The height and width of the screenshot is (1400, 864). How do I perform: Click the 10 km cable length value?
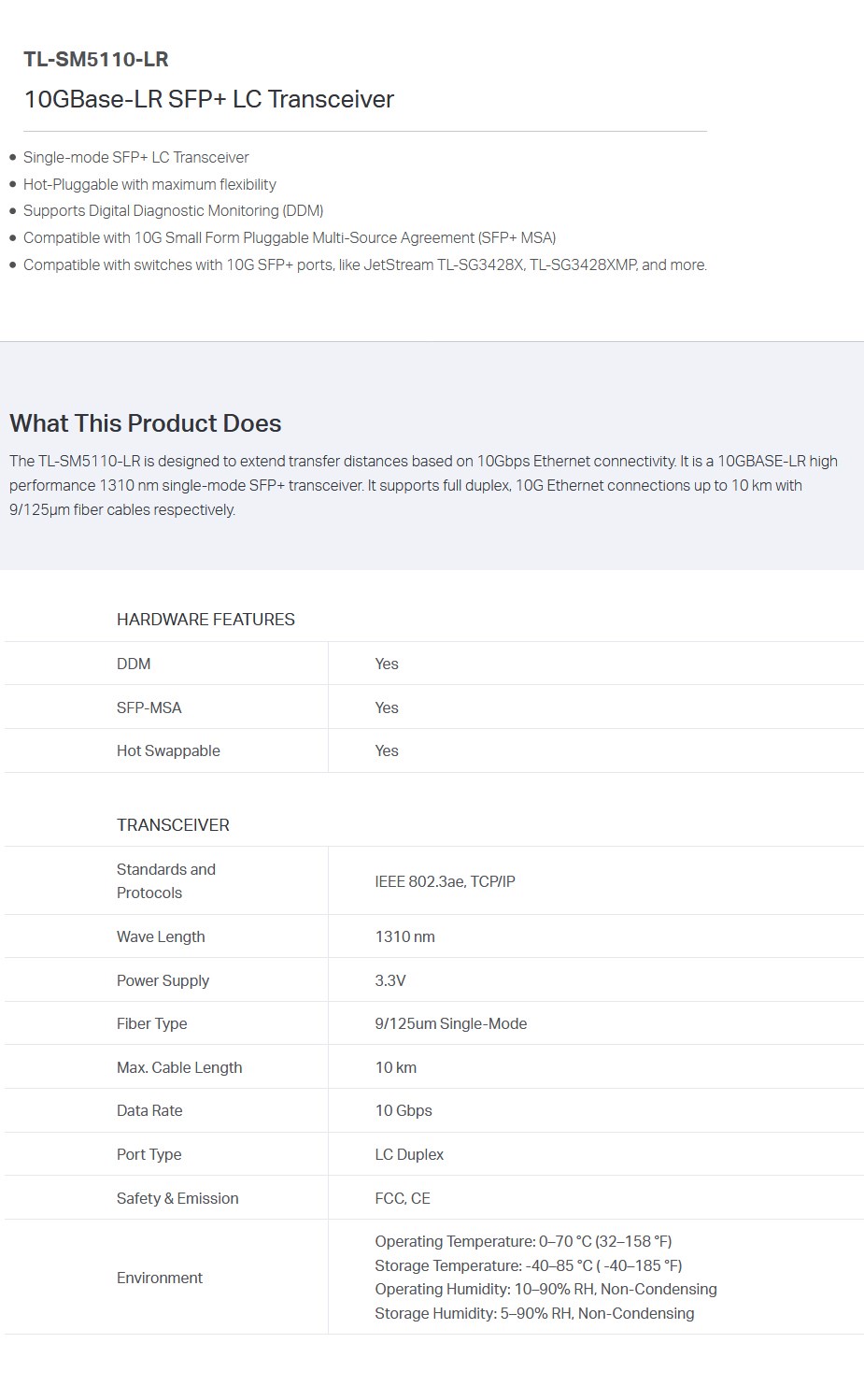pos(396,1067)
